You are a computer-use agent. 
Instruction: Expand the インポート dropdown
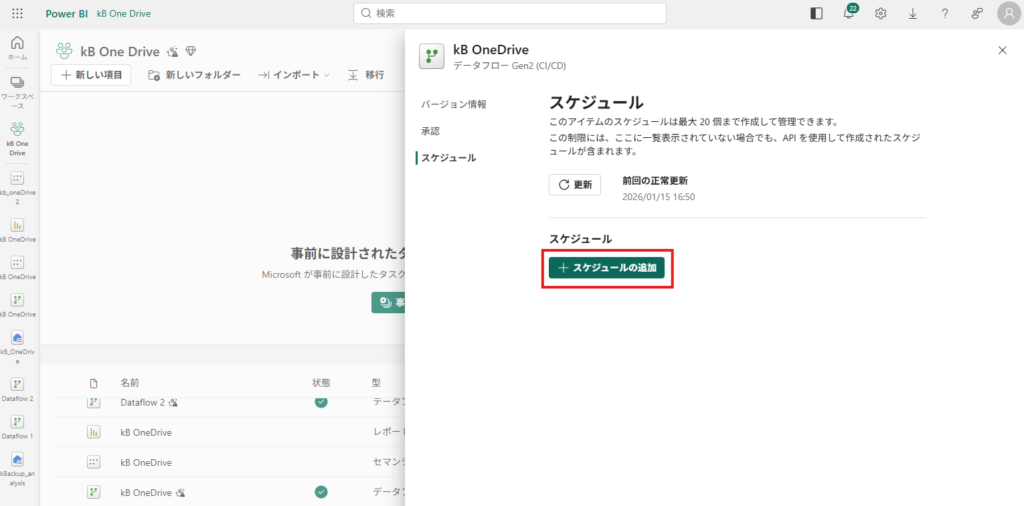(x=295, y=75)
